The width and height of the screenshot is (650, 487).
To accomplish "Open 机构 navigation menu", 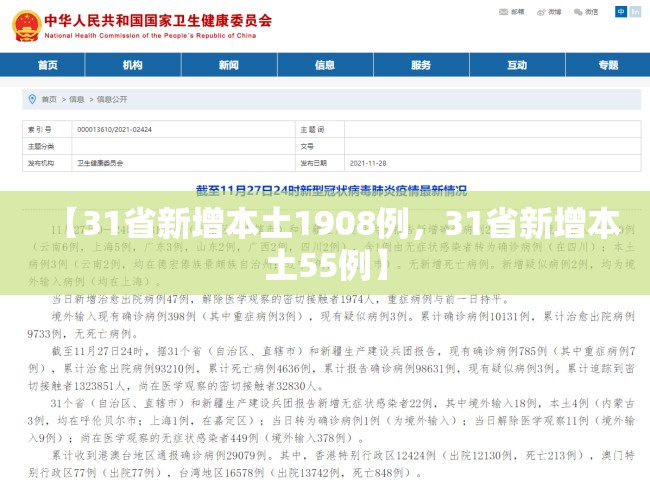I will (133, 65).
